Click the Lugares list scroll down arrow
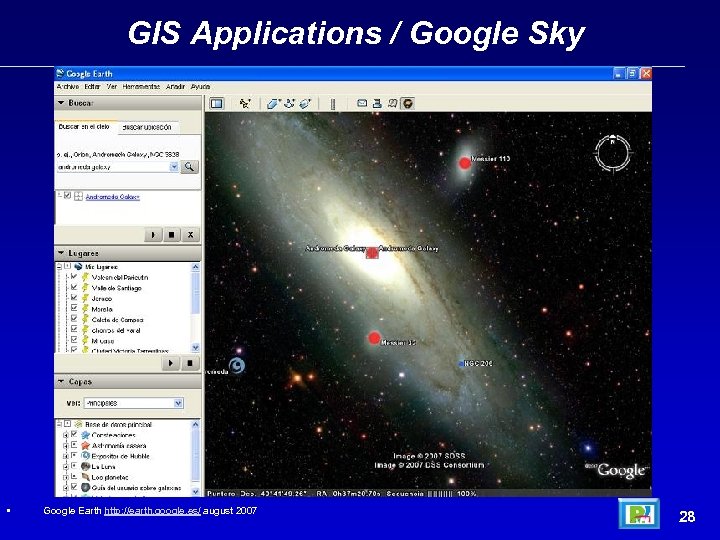Image resolution: width=720 pixels, height=540 pixels. [195, 348]
